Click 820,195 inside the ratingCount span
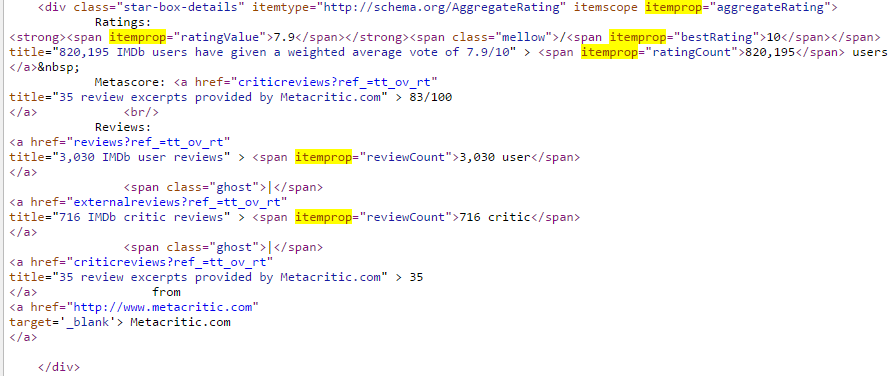894x376 pixels. click(x=770, y=52)
